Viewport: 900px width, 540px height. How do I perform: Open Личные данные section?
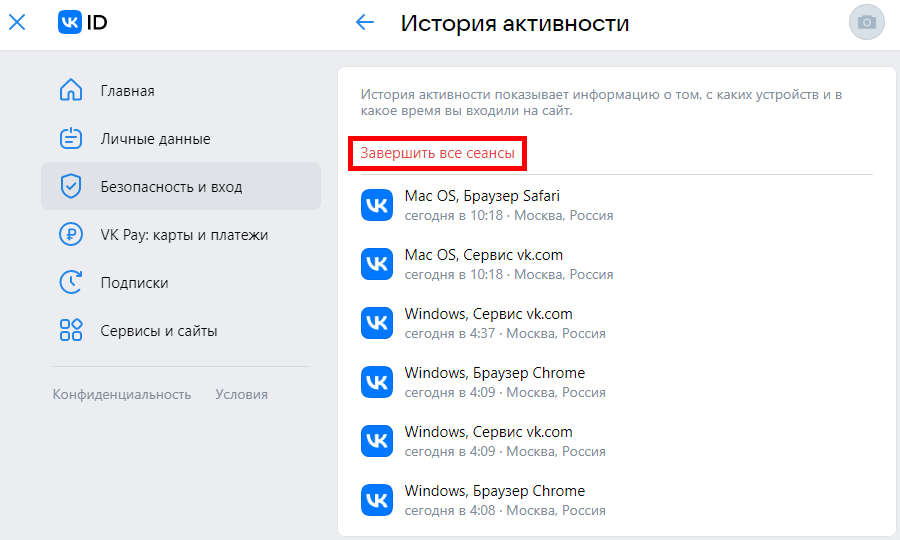point(181,138)
